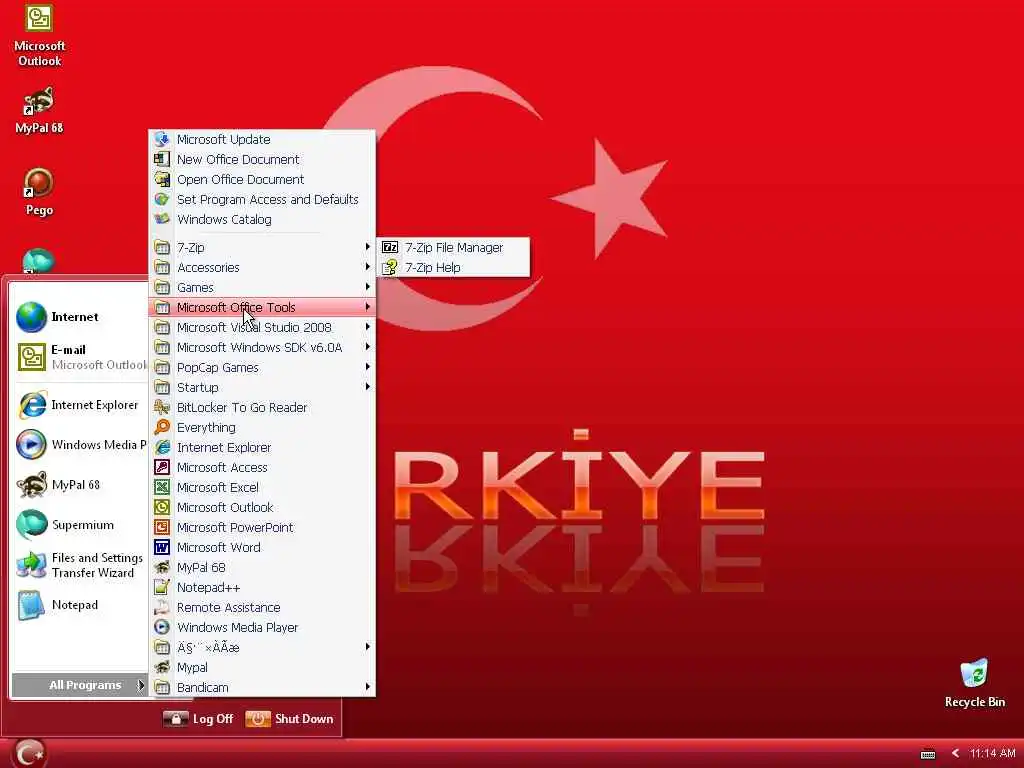This screenshot has height=768, width=1024.
Task: Open Notepad from the start menu
Action: point(80,605)
